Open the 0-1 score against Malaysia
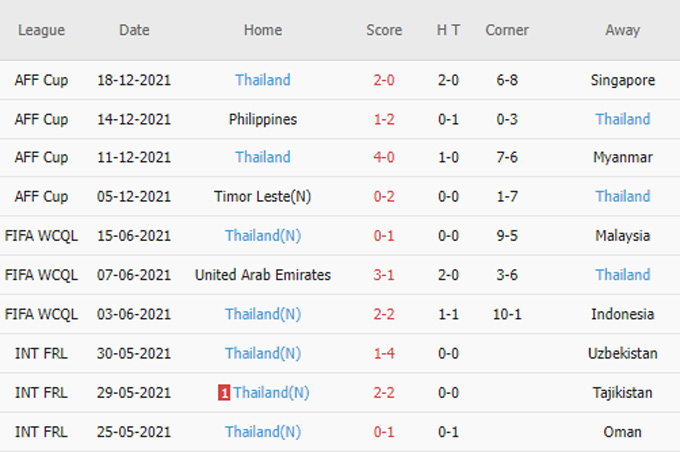 [x=384, y=236]
